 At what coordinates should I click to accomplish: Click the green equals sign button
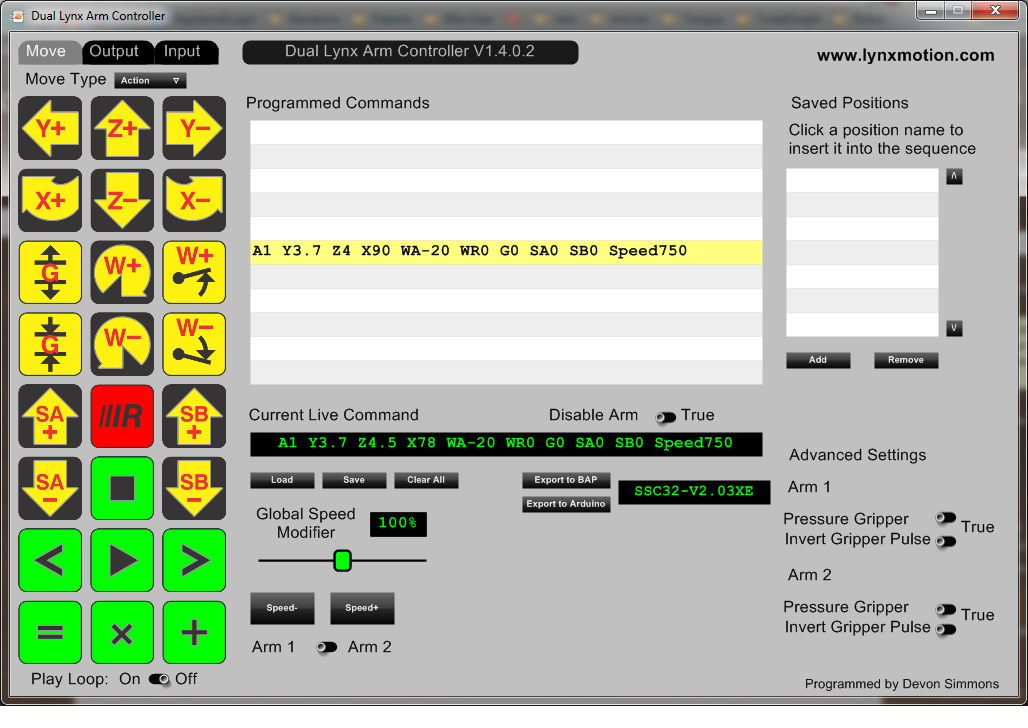click(50, 633)
